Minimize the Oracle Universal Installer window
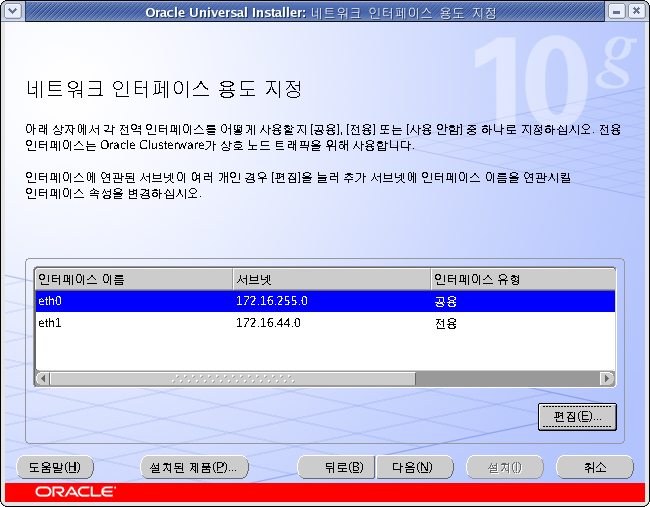This screenshot has height=507, width=650. click(x=616, y=11)
